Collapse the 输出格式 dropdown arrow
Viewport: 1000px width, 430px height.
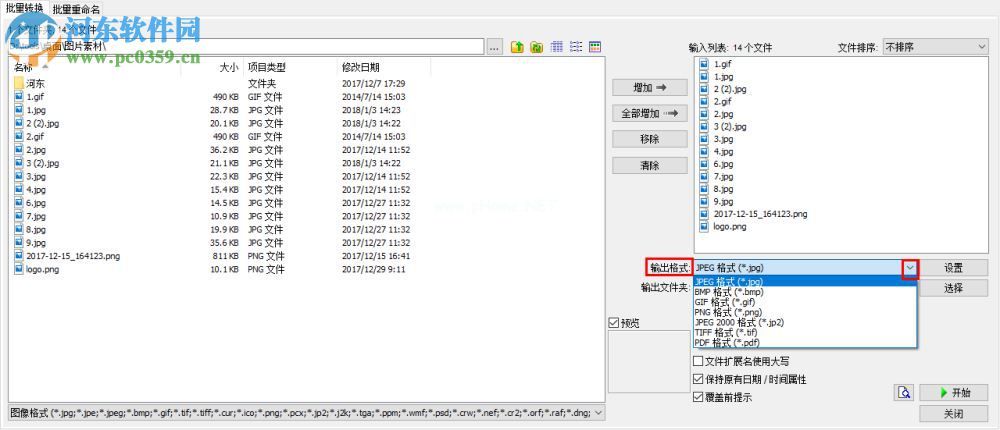coord(910,268)
